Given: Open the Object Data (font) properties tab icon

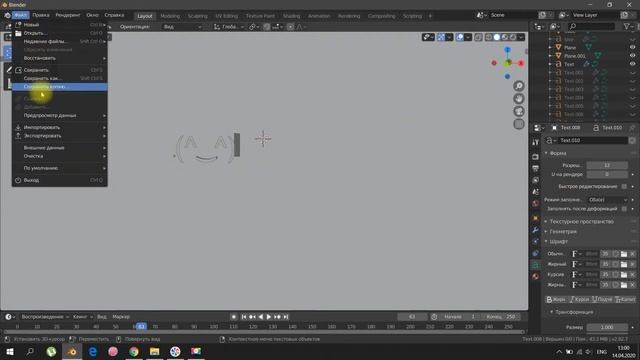Looking at the screenshot, I should pos(536,265).
